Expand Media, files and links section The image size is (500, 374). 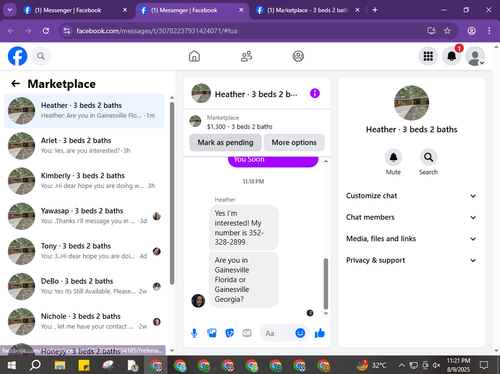click(x=411, y=239)
